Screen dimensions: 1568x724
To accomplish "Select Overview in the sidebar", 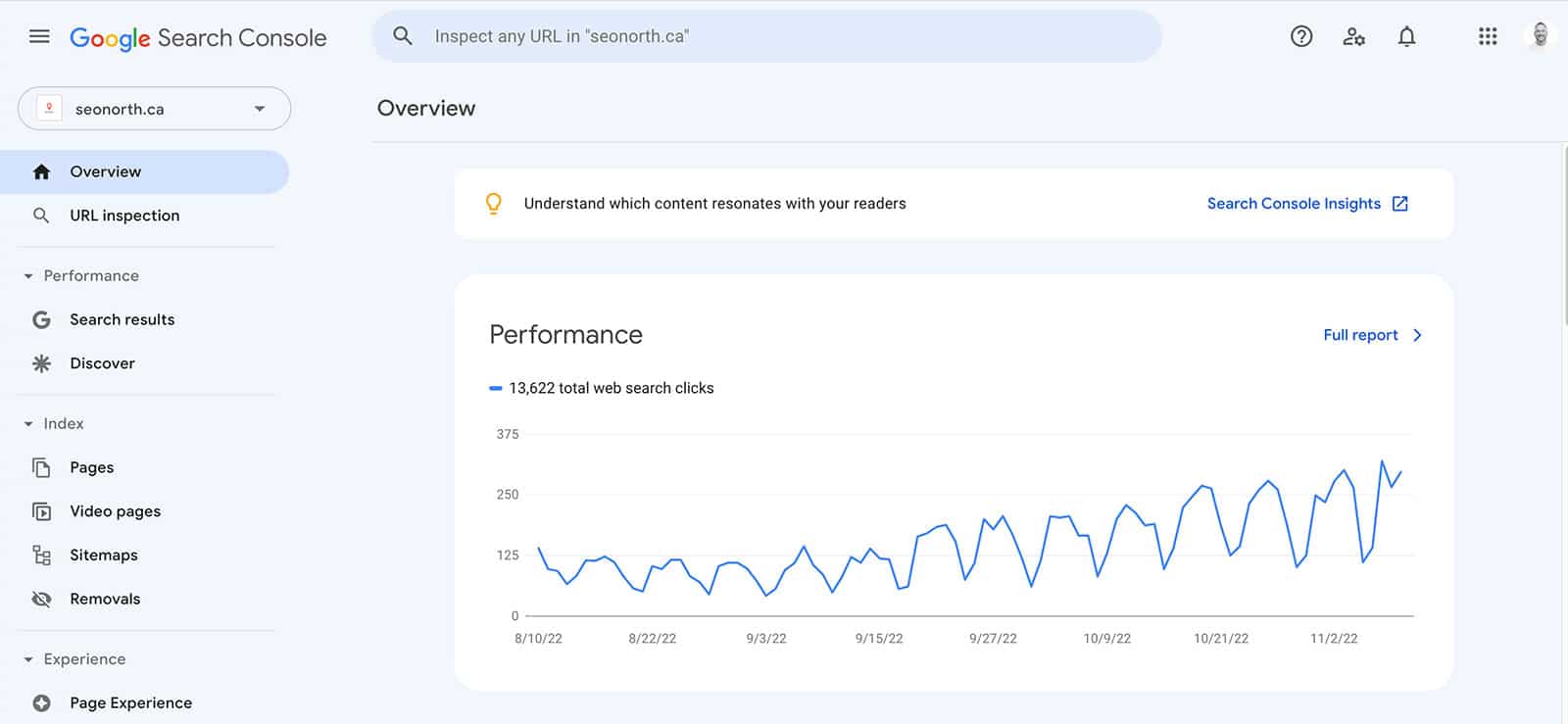I will pos(144,171).
